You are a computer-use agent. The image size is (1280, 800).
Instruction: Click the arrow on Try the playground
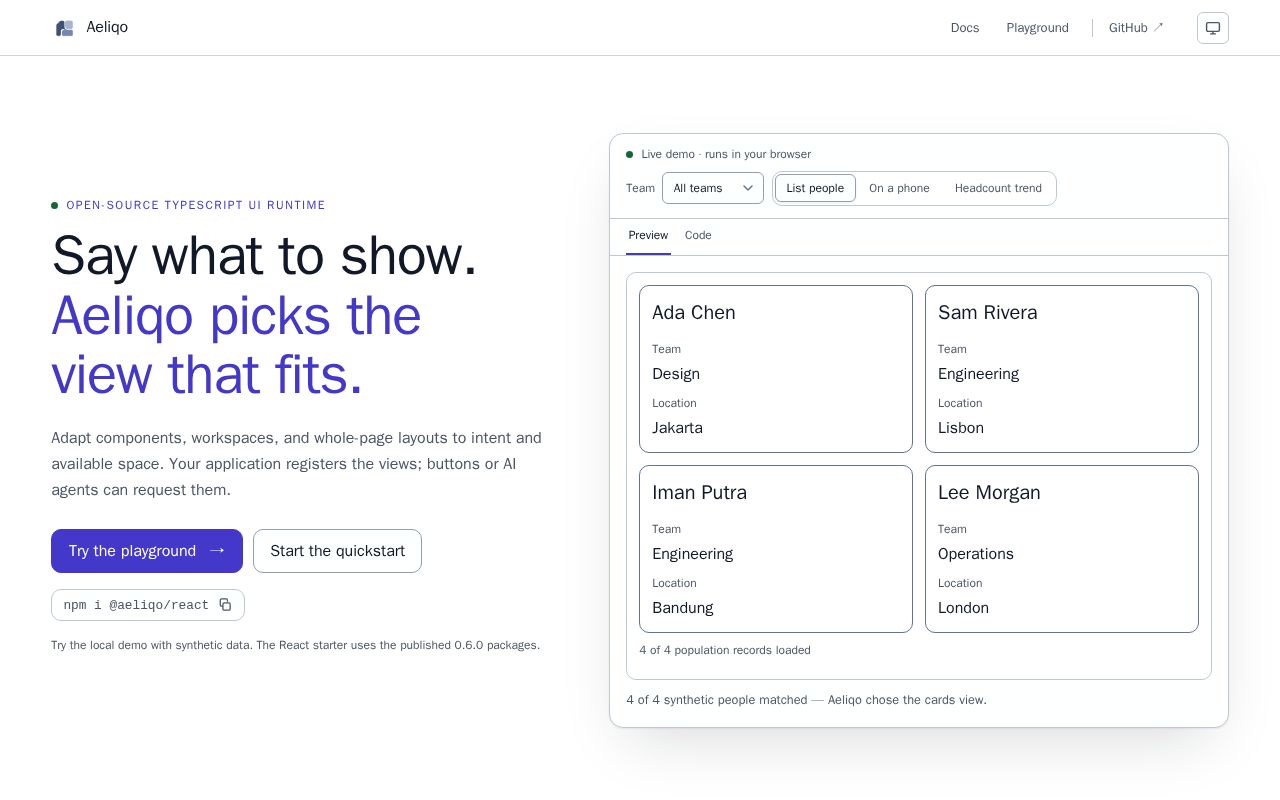point(217,551)
